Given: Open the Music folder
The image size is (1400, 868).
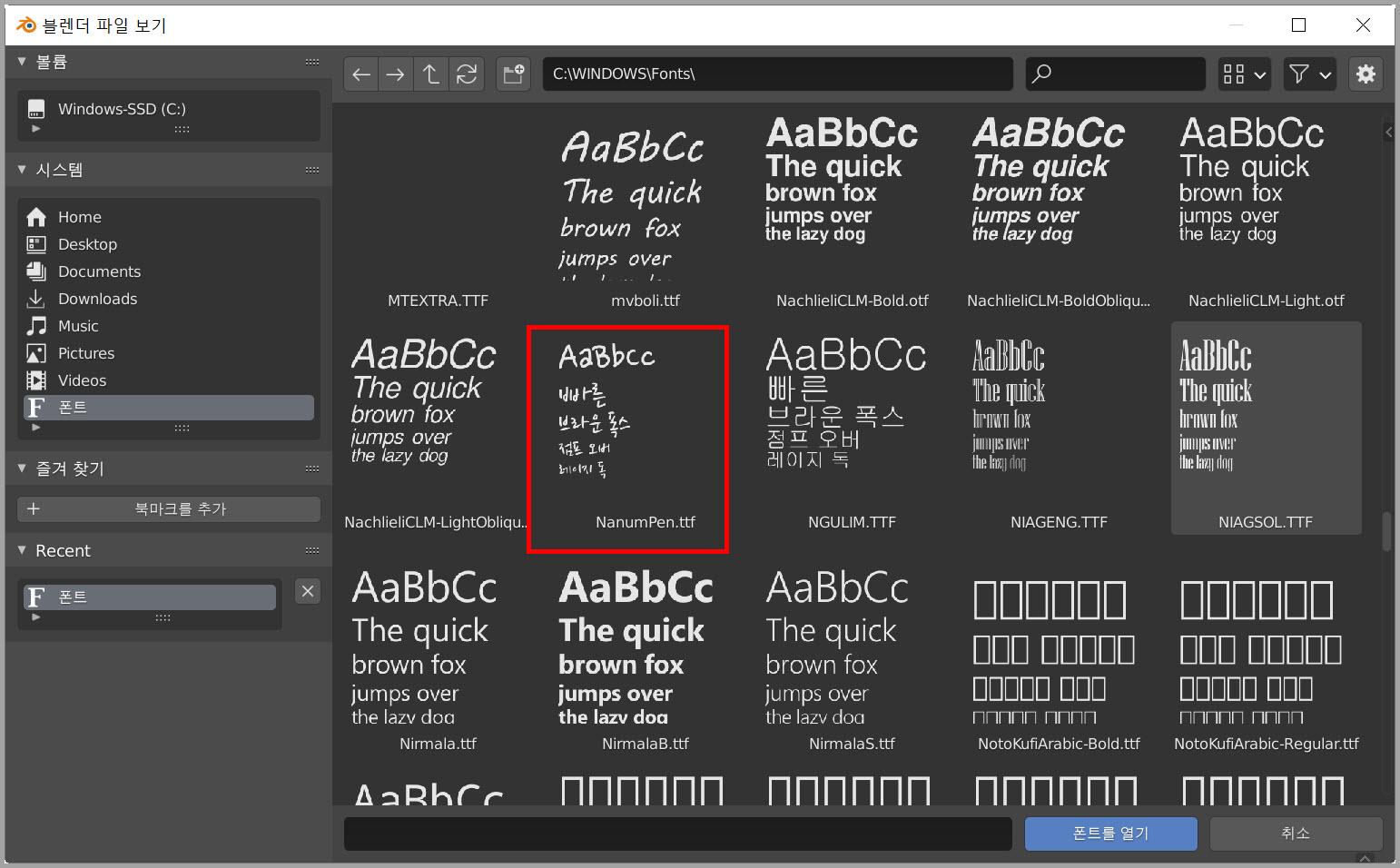Looking at the screenshot, I should 169,326.
